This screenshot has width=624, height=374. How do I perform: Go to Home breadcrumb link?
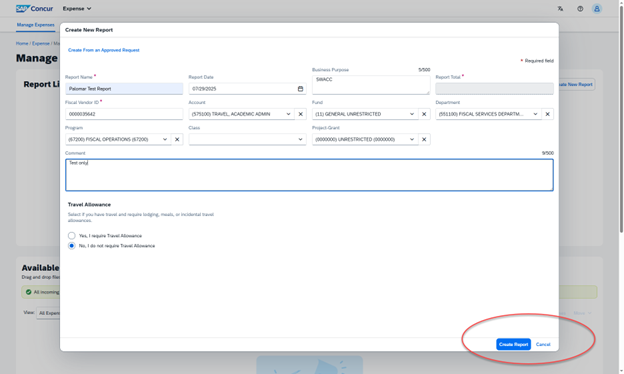(x=22, y=43)
